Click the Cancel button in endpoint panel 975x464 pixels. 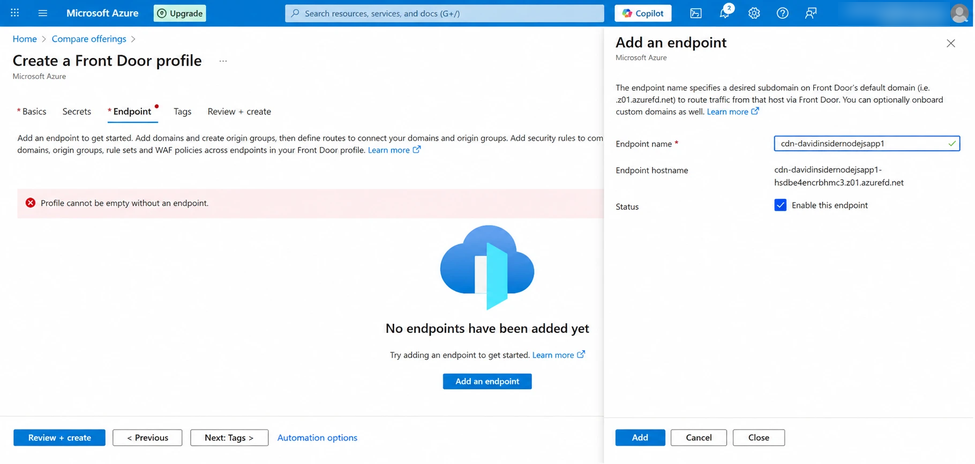tap(698, 437)
